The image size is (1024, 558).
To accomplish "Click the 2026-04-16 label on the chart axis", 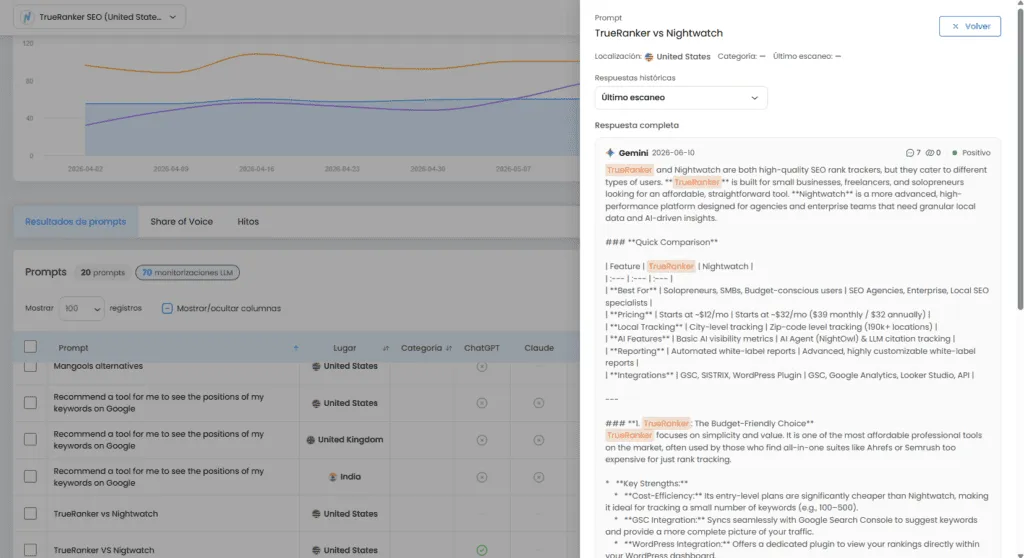I will [257, 169].
